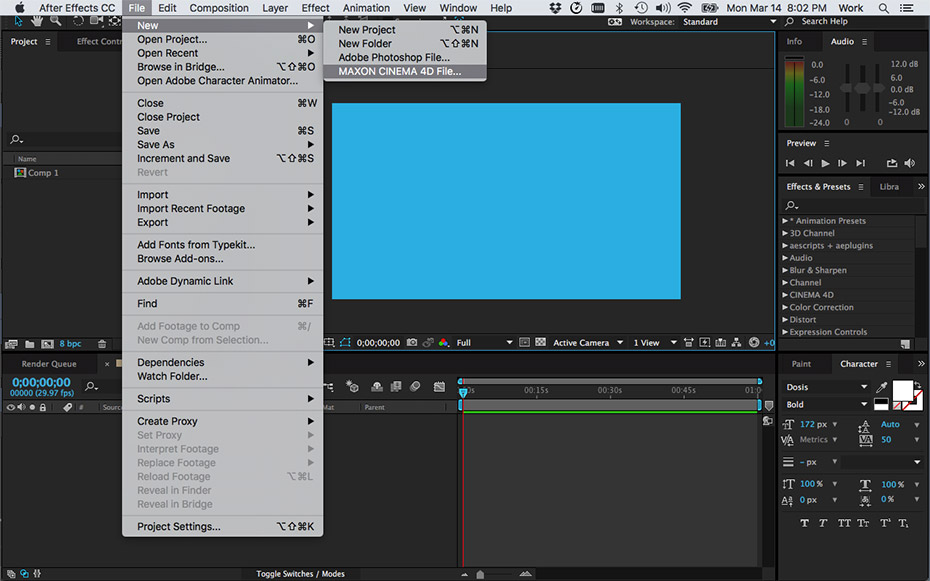Click the snapshot camera icon below the viewer
The width and height of the screenshot is (930, 581).
[x=411, y=343]
